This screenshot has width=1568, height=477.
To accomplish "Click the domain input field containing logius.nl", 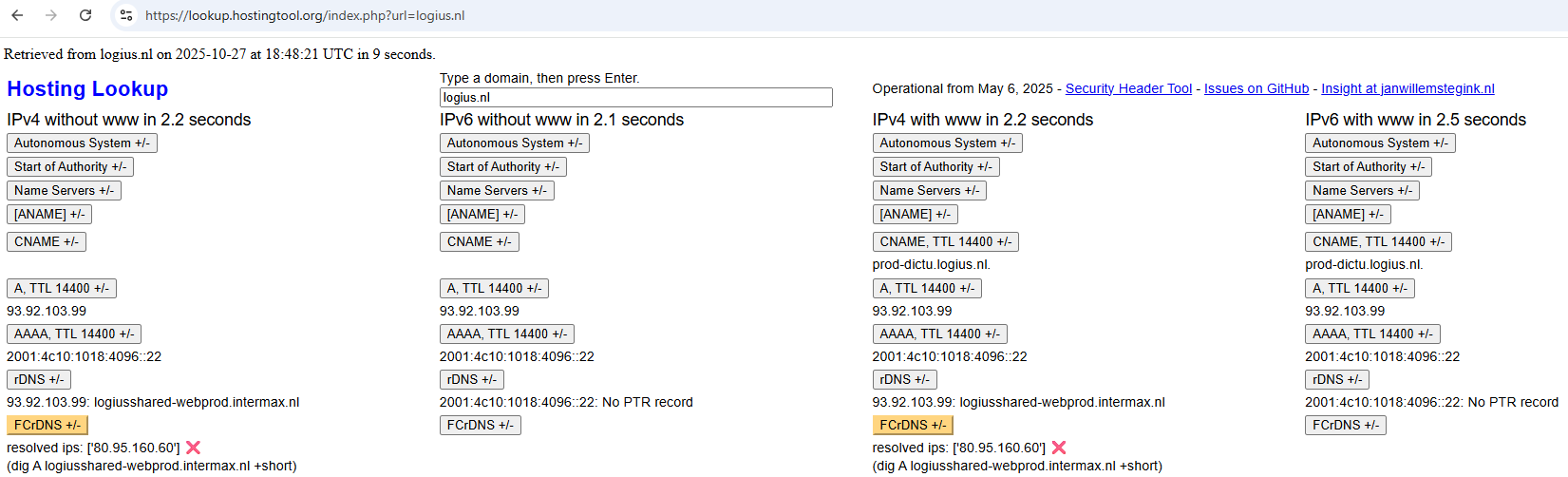I will point(635,97).
